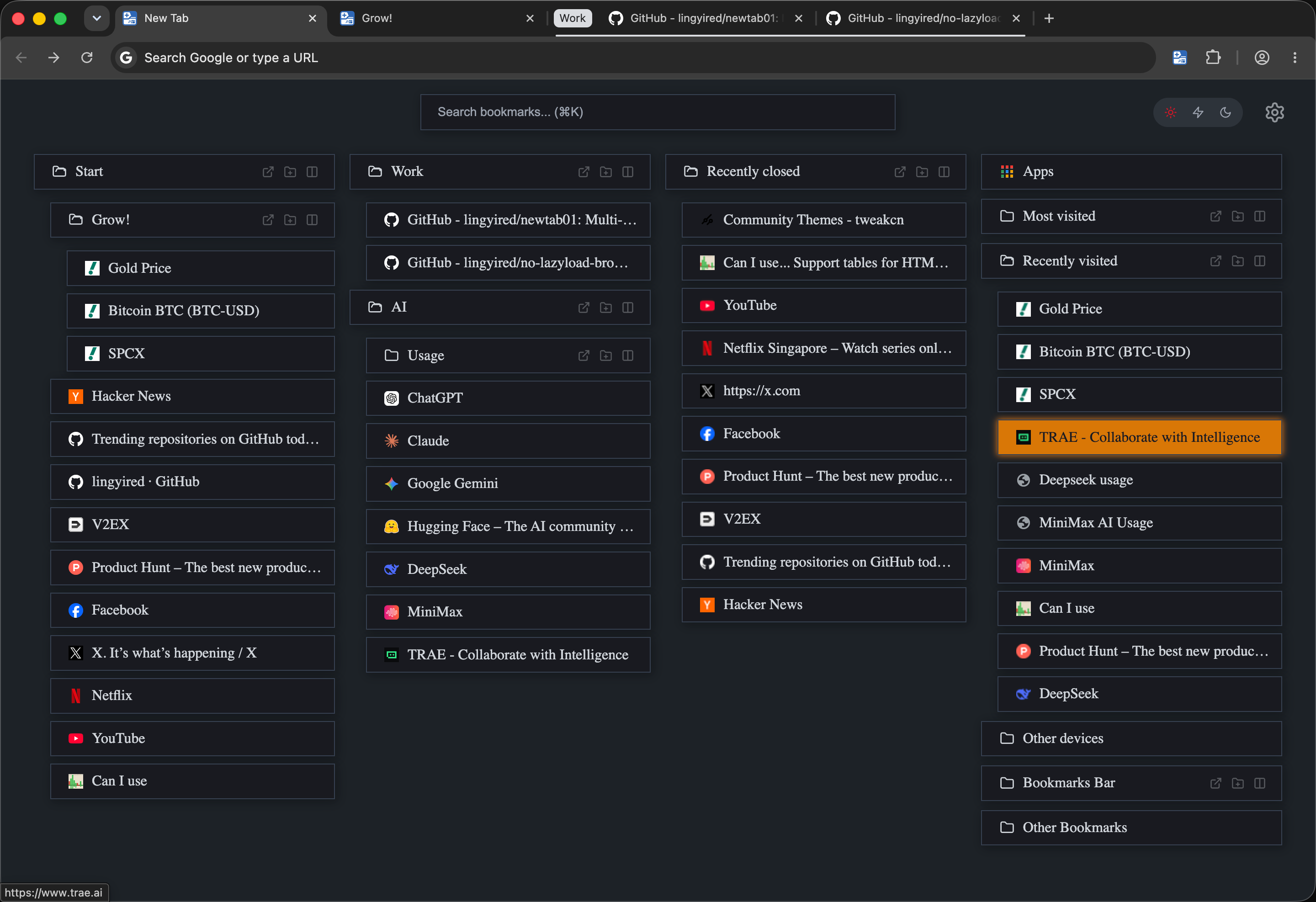Screen dimensions: 1316x902
Task: Collapse the AI folder
Action: pyautogui.click(x=500, y=308)
